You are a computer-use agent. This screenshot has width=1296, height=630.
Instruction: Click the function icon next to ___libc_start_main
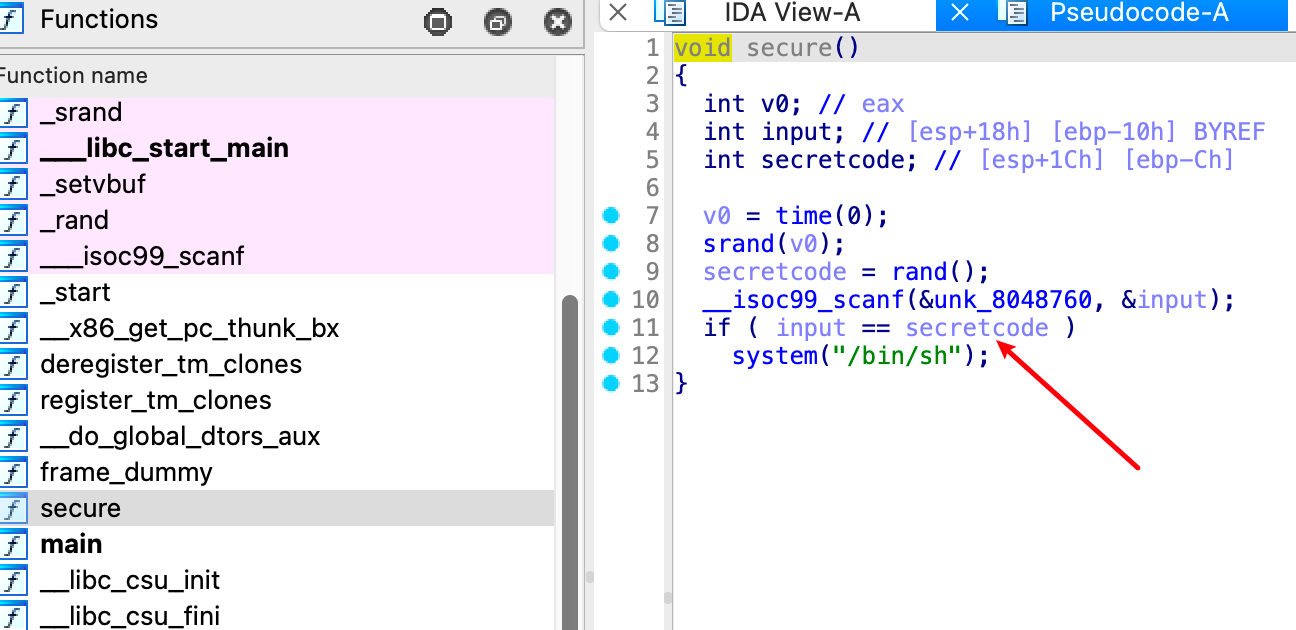[x=14, y=149]
